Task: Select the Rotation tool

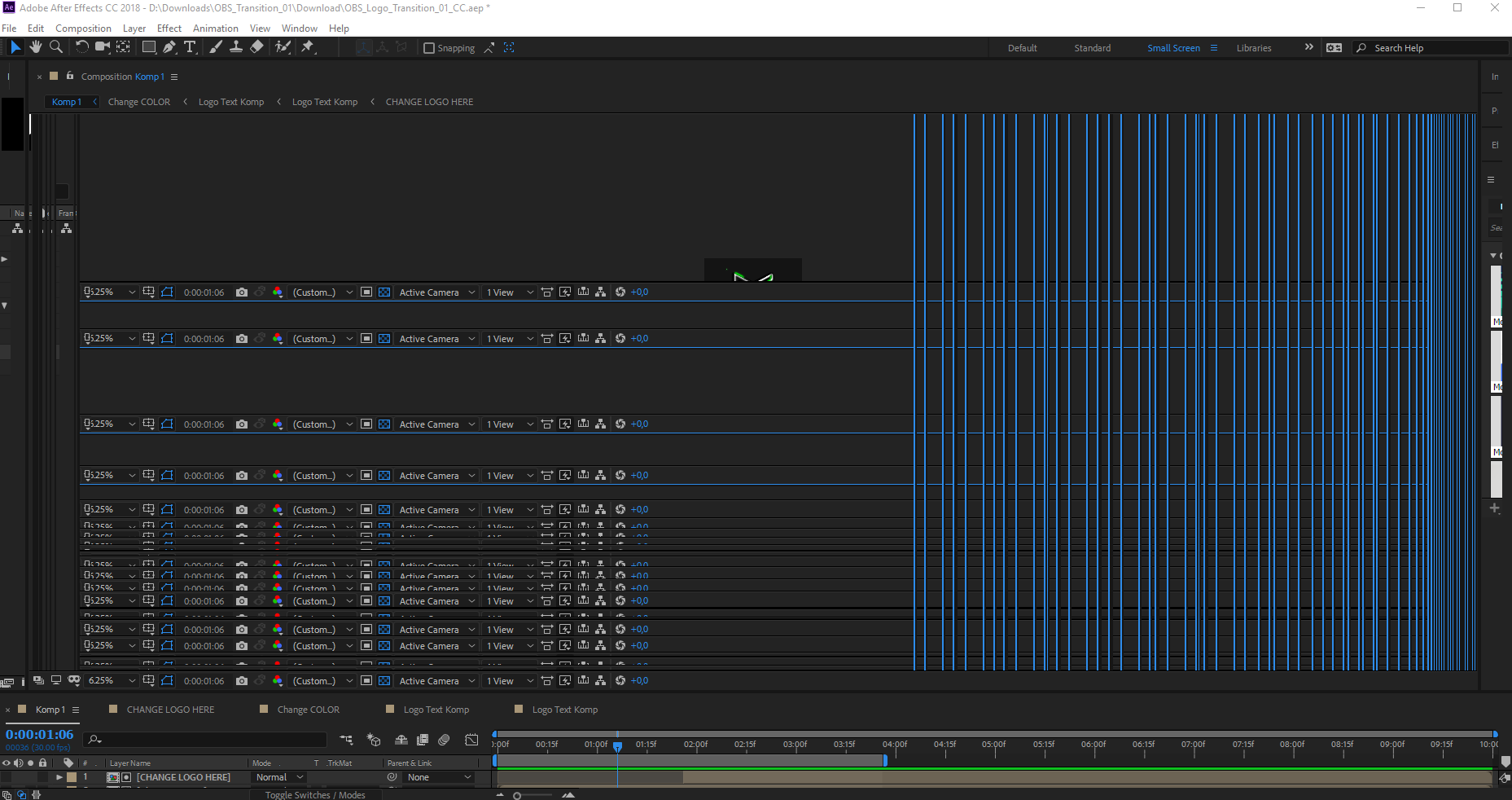Action: (82, 47)
